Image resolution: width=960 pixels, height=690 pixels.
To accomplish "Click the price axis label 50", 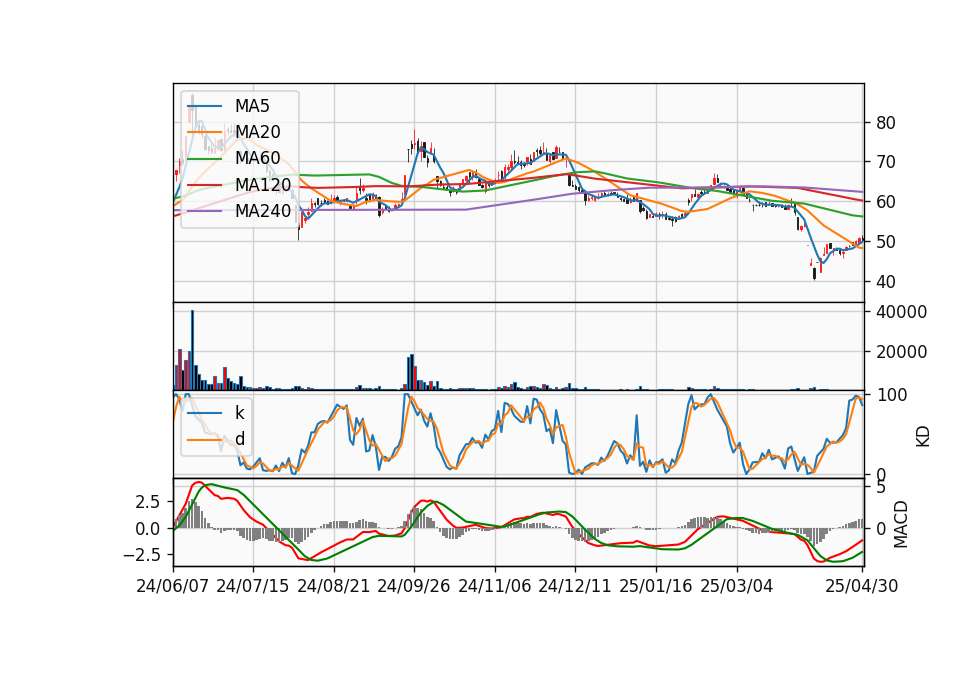I will (886, 242).
